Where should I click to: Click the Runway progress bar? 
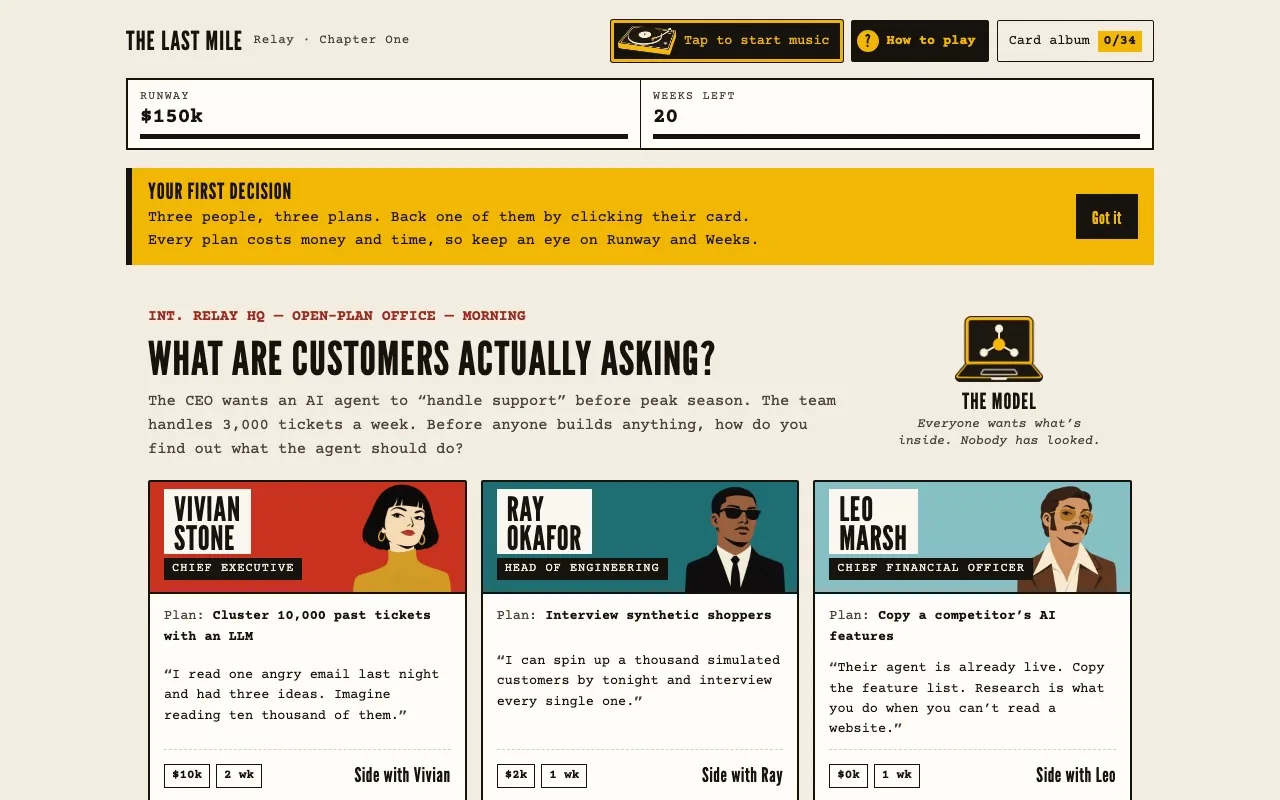click(384, 136)
